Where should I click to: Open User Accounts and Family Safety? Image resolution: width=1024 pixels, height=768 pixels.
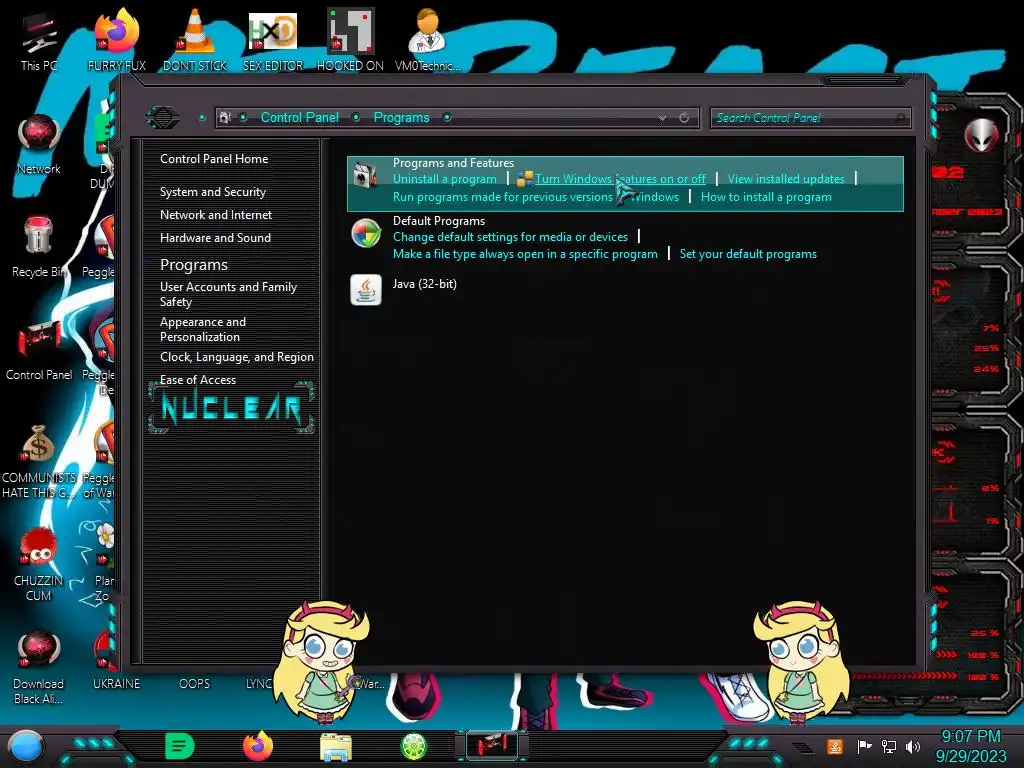[229, 294]
